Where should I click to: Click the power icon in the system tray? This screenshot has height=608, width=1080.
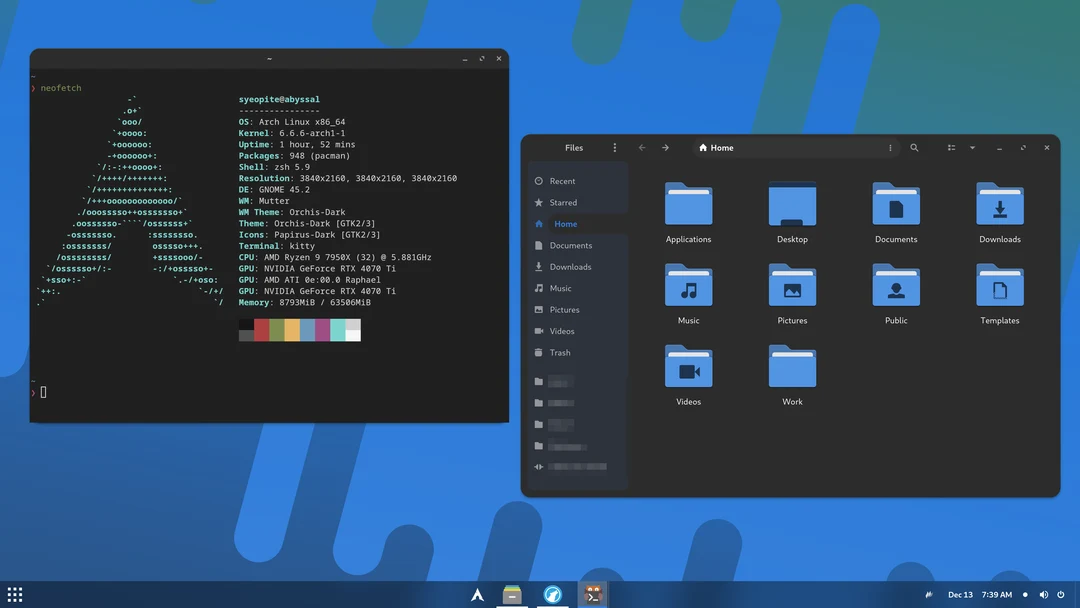pos(1062,594)
